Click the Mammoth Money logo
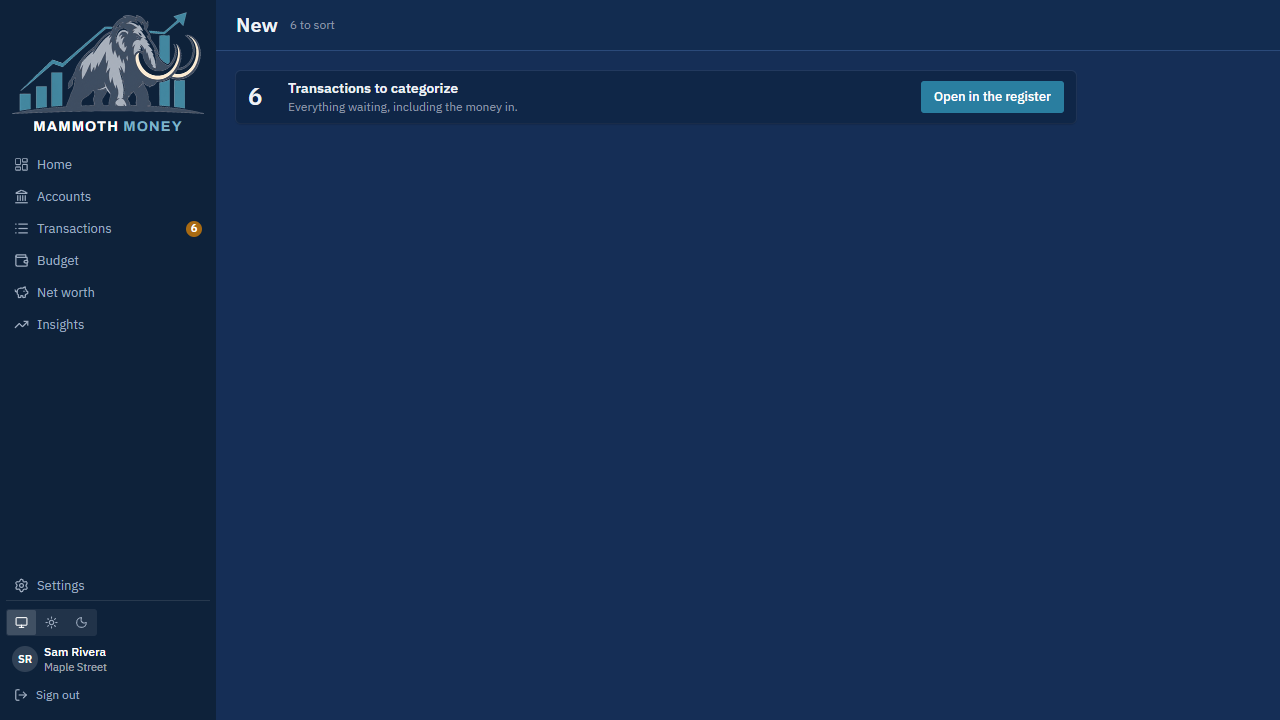This screenshot has width=1280, height=720. click(x=108, y=72)
